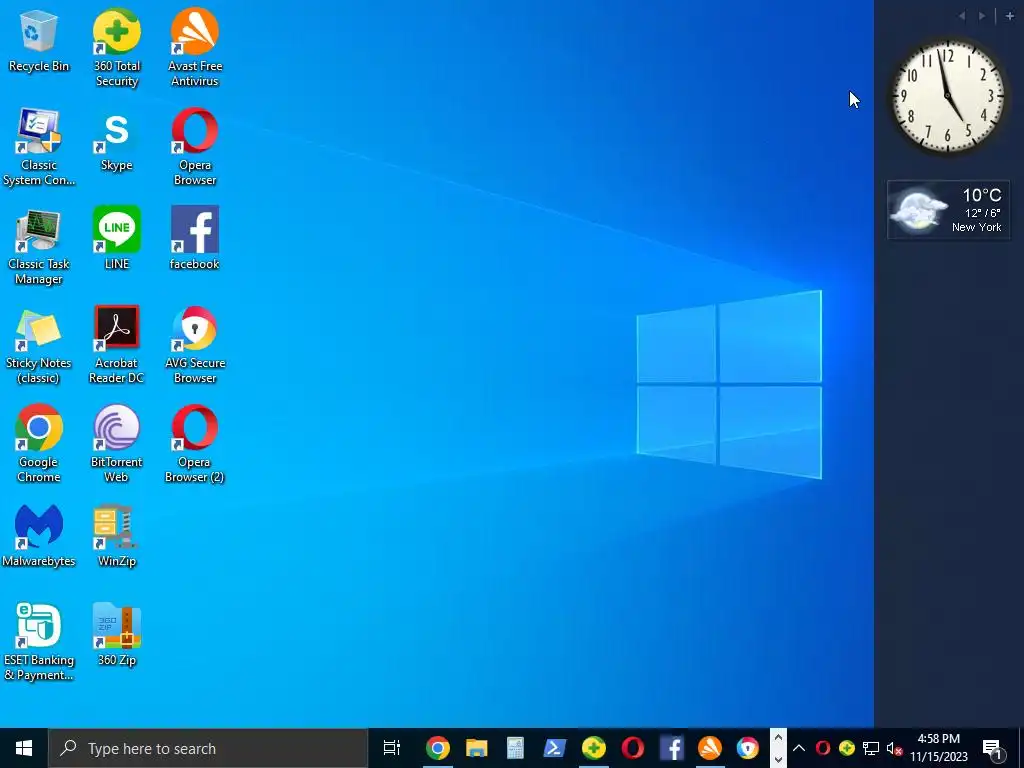The width and height of the screenshot is (1024, 768).
Task: Open PowerShell from the taskbar
Action: tap(554, 748)
